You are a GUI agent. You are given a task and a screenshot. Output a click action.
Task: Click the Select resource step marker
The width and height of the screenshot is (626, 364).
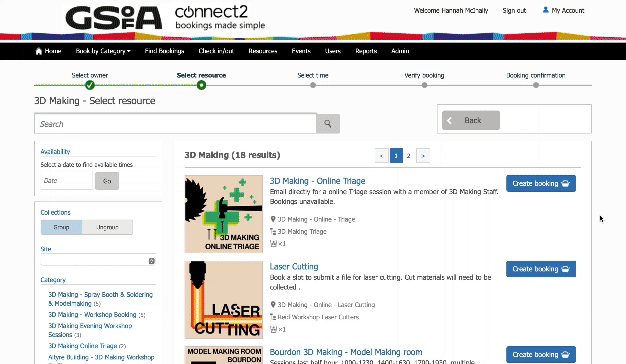coord(201,85)
